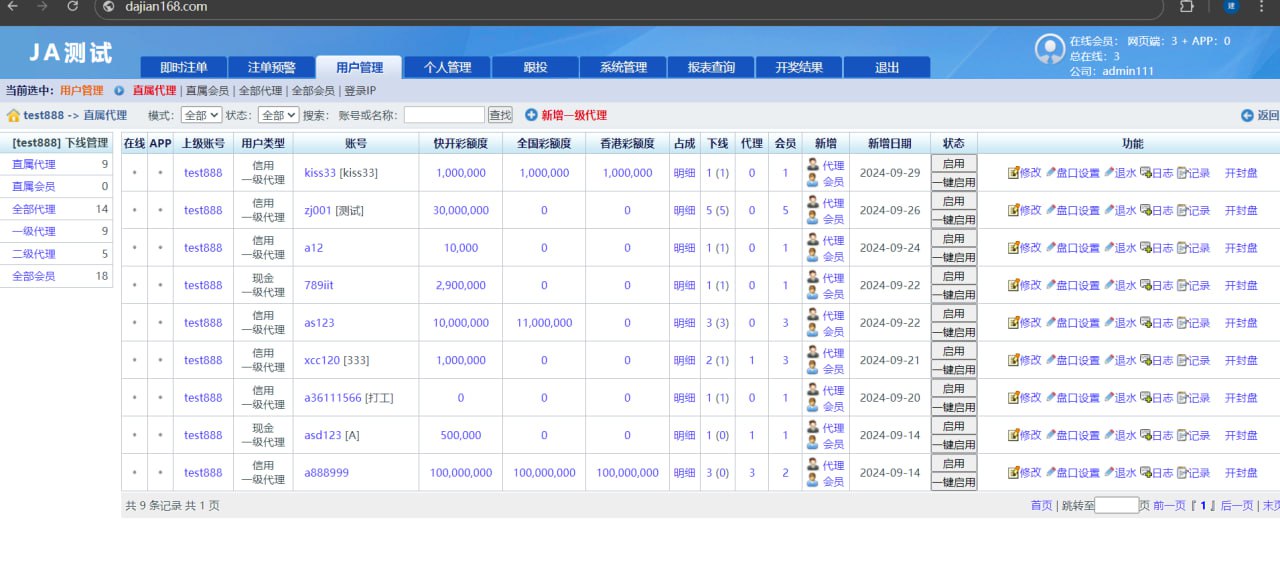Switch to the 报表查询 tab
The width and height of the screenshot is (1280, 575).
pos(711,67)
